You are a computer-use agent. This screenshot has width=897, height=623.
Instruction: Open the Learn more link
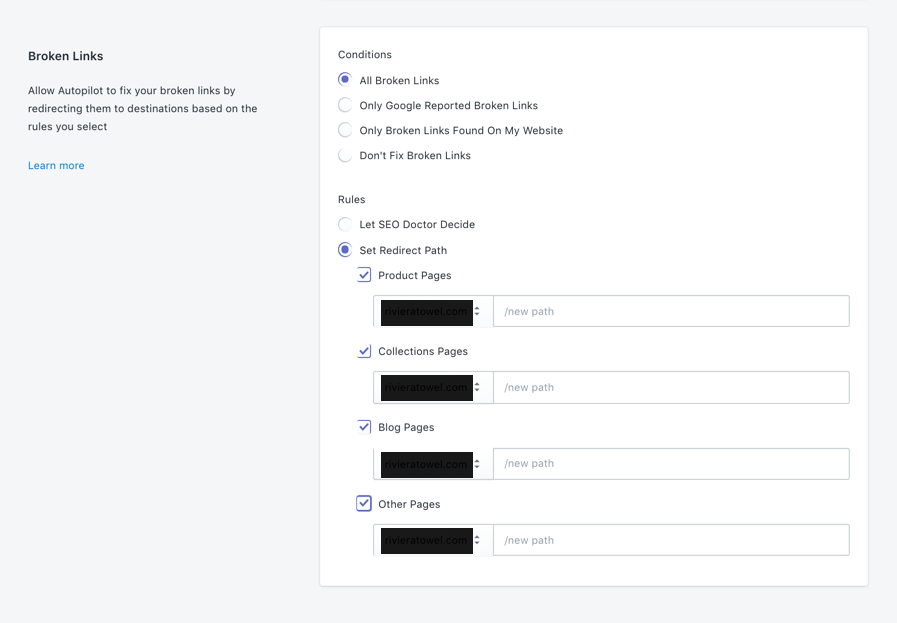coord(56,165)
